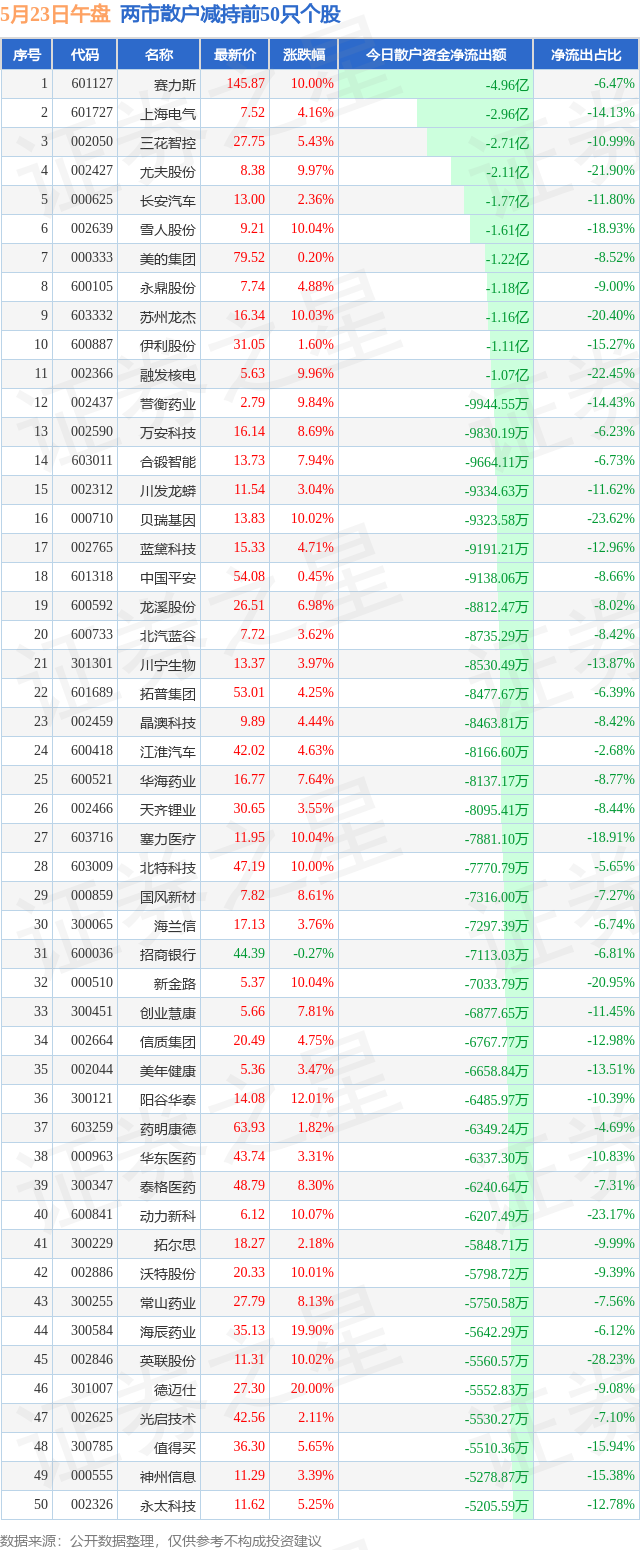Click latest price 26.51
This screenshot has height=1550, width=640.
pyautogui.click(x=249, y=606)
